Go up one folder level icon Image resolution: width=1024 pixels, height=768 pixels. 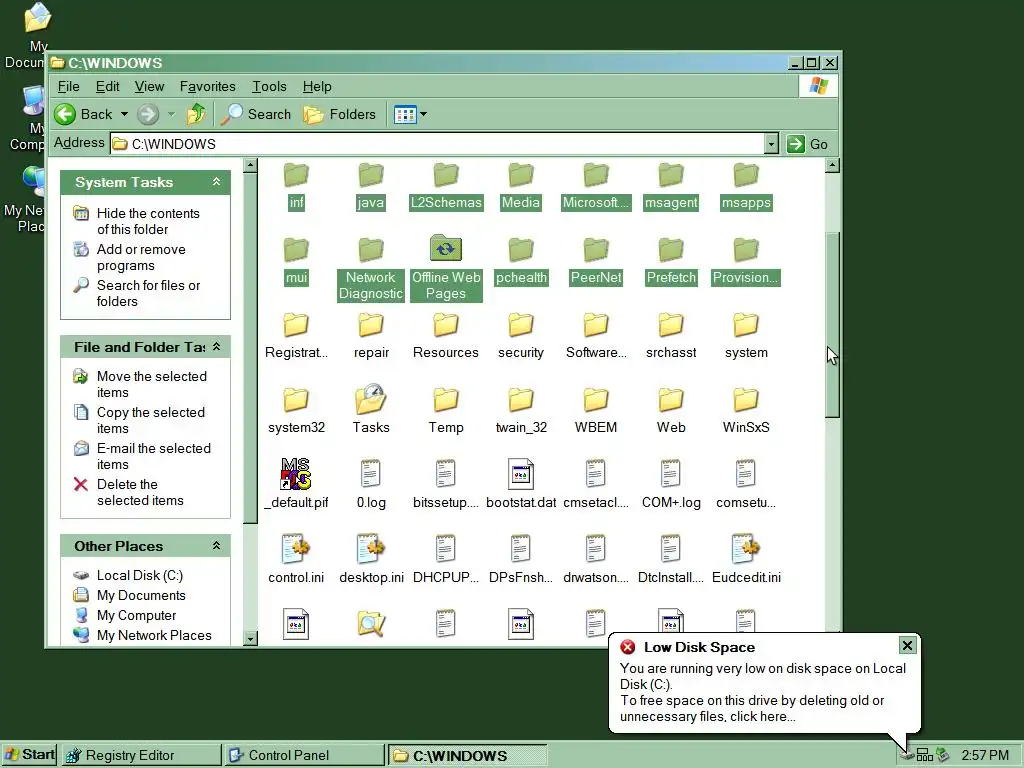tap(196, 114)
